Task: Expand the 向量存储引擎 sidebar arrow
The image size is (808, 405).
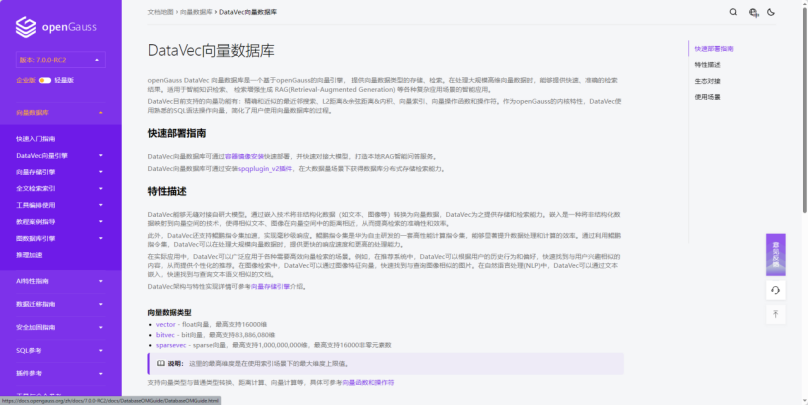Action: click(x=100, y=172)
